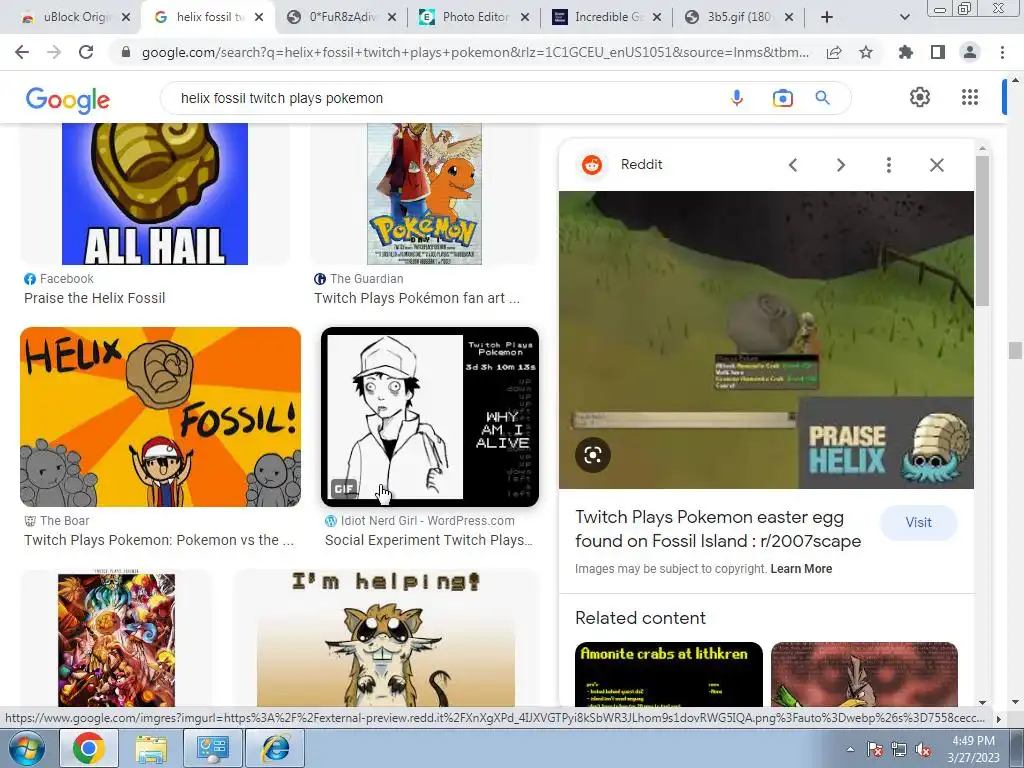This screenshot has width=1024, height=768.
Task: Click Idiot Nerd Girl WordPress source label
Action: [x=419, y=521]
